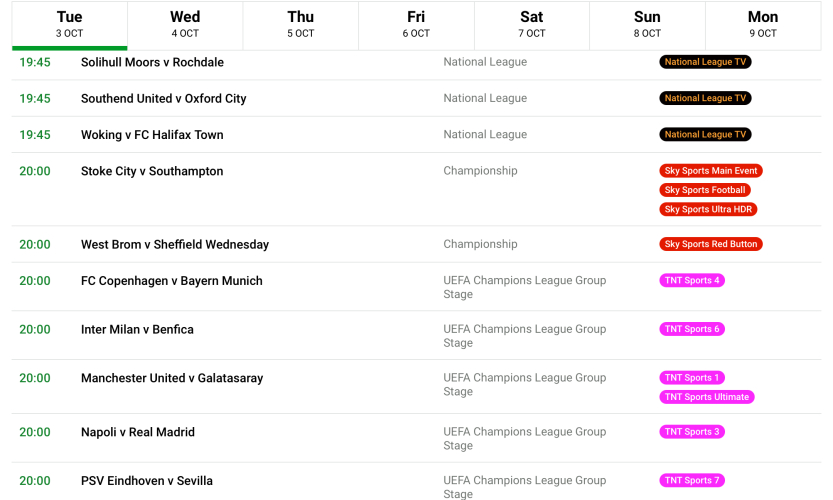
Task: Select Stoke City v Southampton fixture
Action: pos(152,171)
